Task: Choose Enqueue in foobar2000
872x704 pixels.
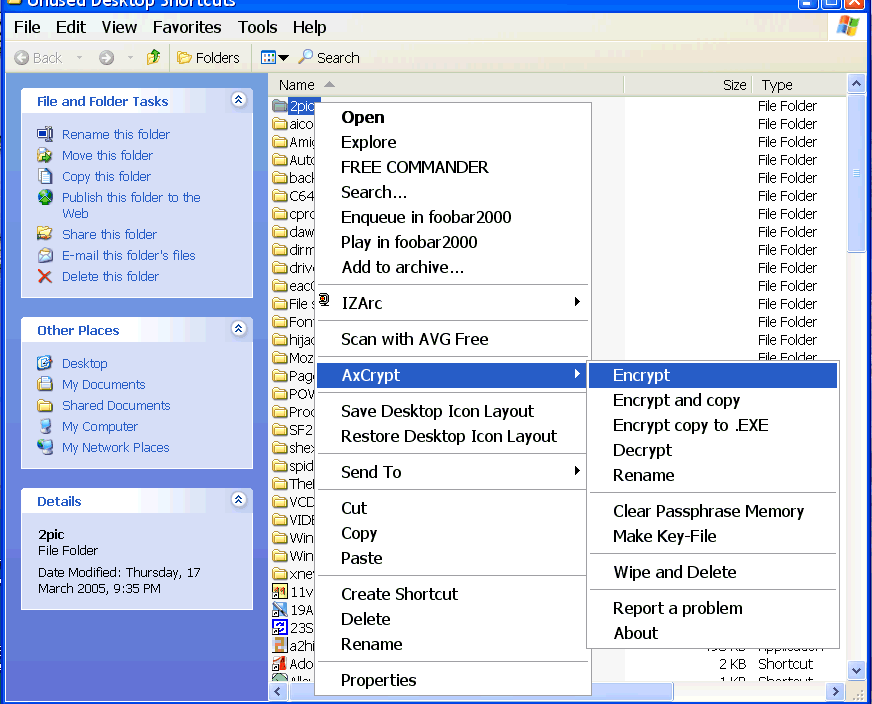Action: tap(451, 217)
